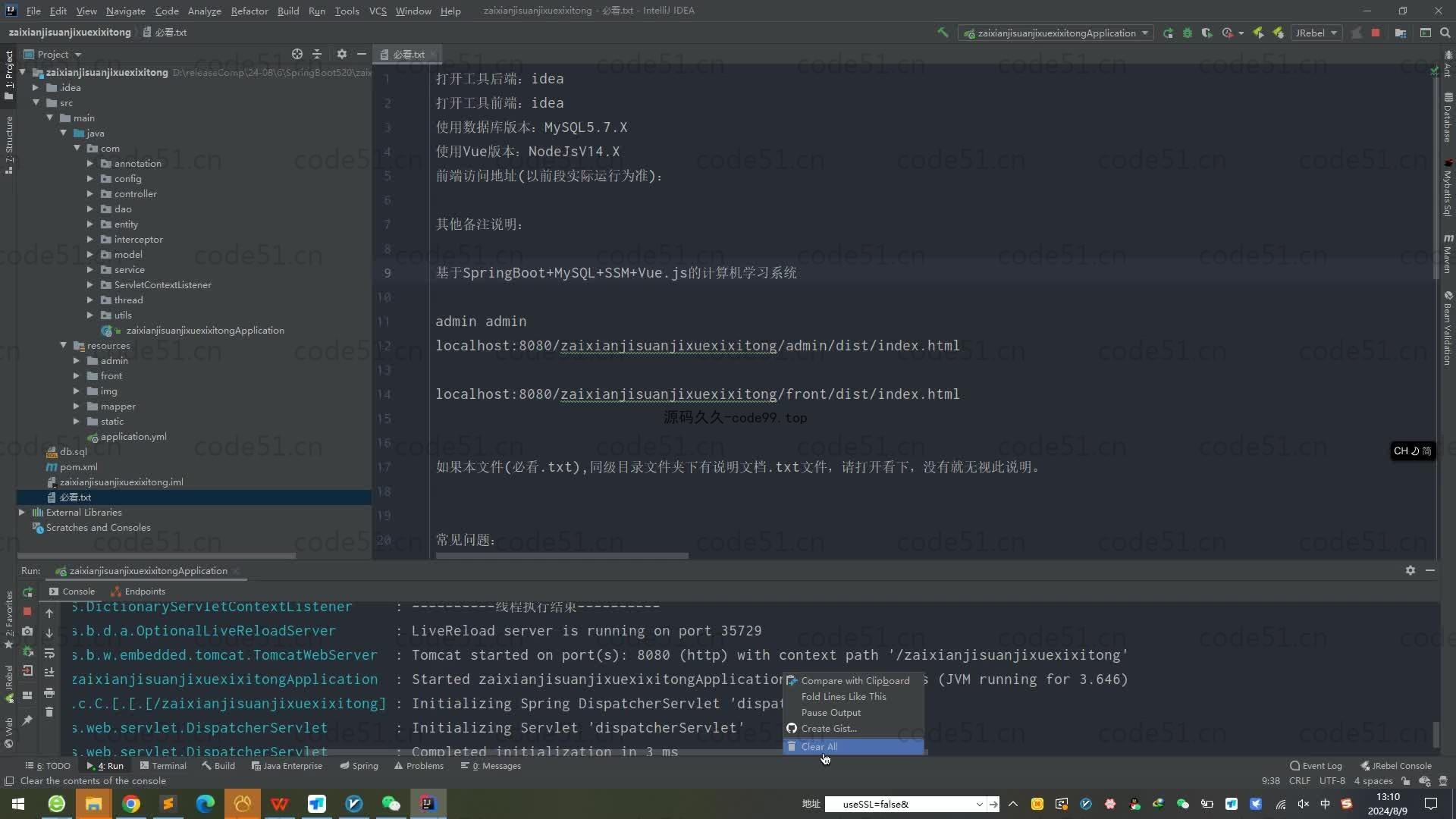This screenshot has width=1456, height=819.
Task: Start debugging with the green bug icon
Action: tap(1188, 33)
